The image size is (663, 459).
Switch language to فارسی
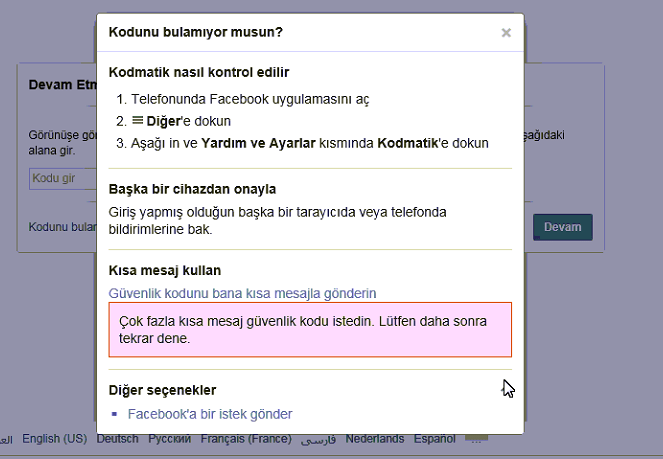pyautogui.click(x=318, y=440)
